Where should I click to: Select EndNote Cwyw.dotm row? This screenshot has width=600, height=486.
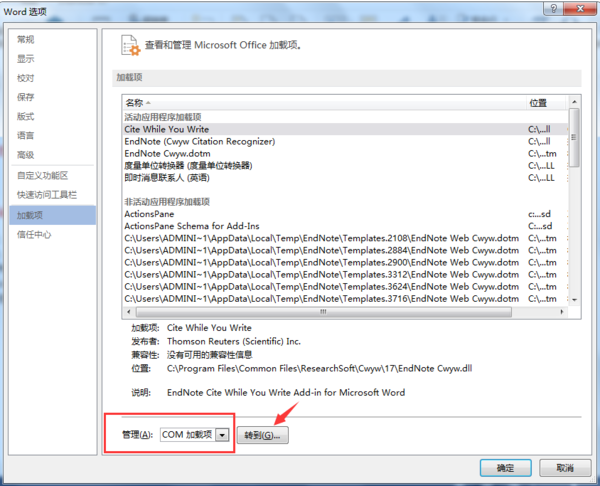[345, 154]
